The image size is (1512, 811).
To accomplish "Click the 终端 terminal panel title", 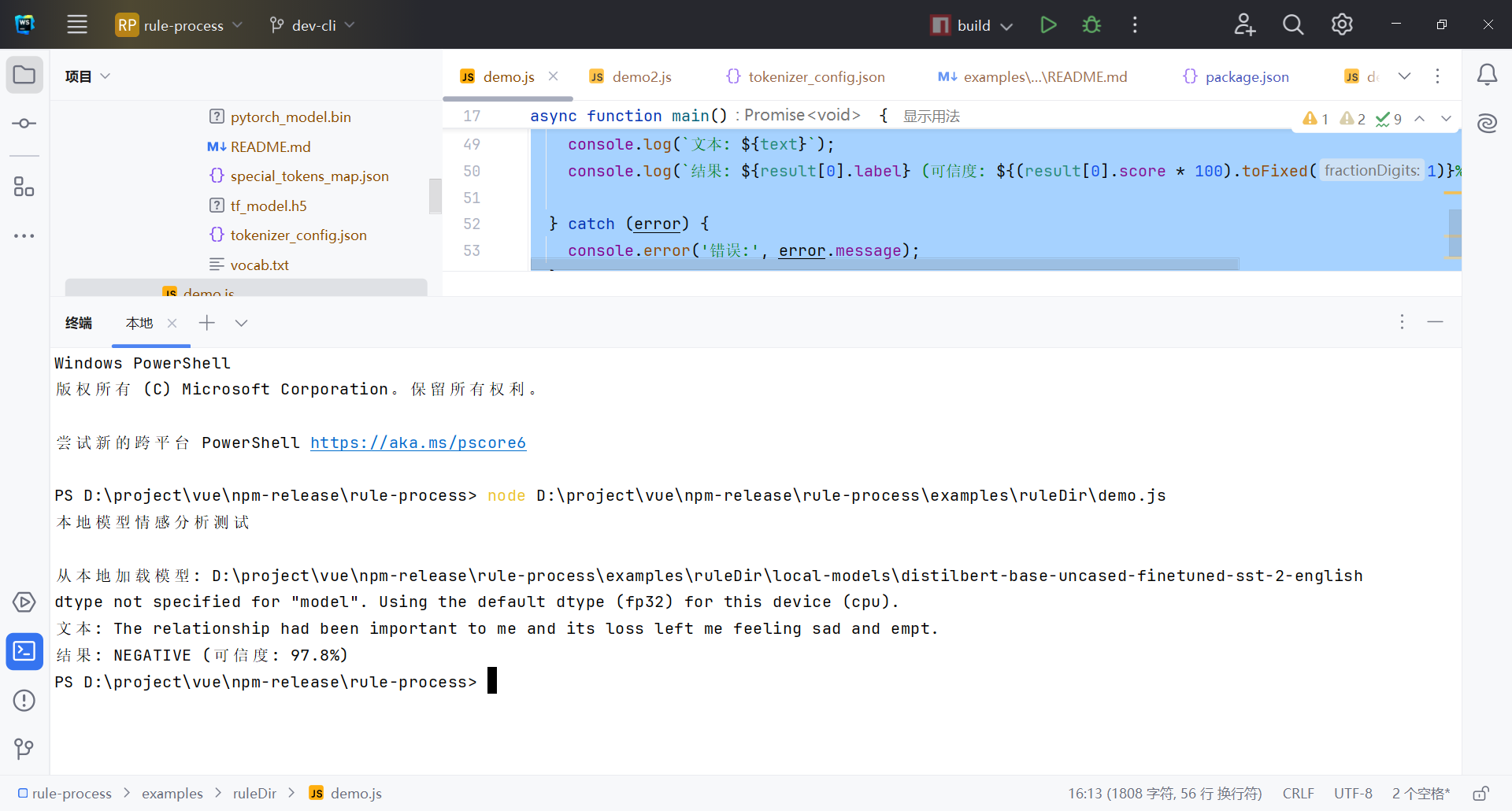I will pyautogui.click(x=79, y=323).
